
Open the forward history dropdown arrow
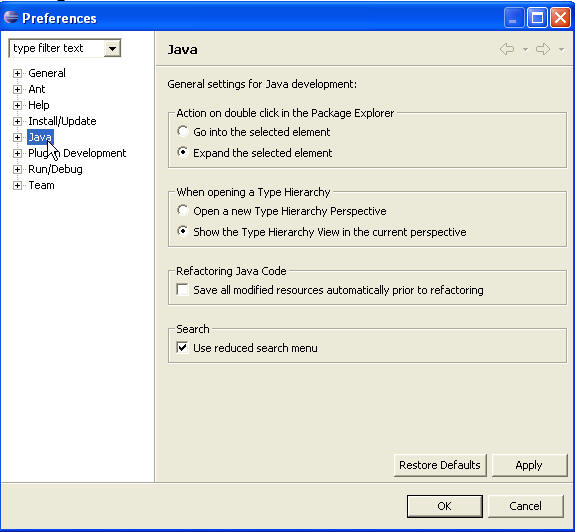pos(561,49)
